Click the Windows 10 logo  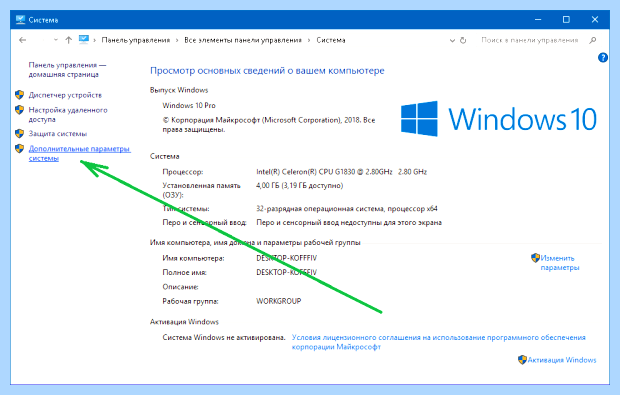coord(499,119)
